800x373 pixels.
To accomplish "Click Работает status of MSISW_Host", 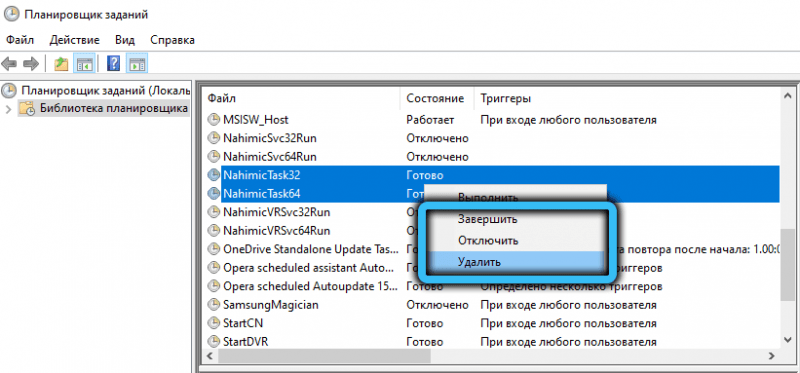I will point(430,120).
